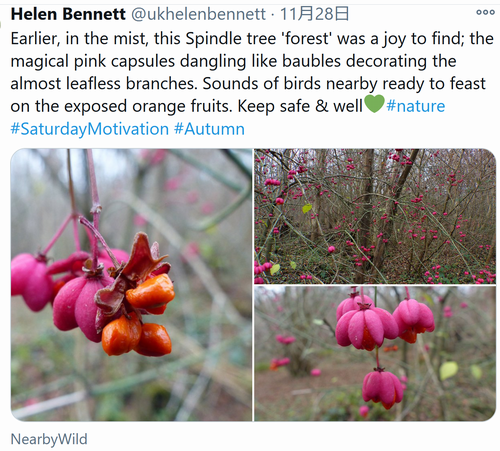Image resolution: width=500 pixels, height=451 pixels.
Task: Open the three-dot more options menu
Action: (485, 13)
